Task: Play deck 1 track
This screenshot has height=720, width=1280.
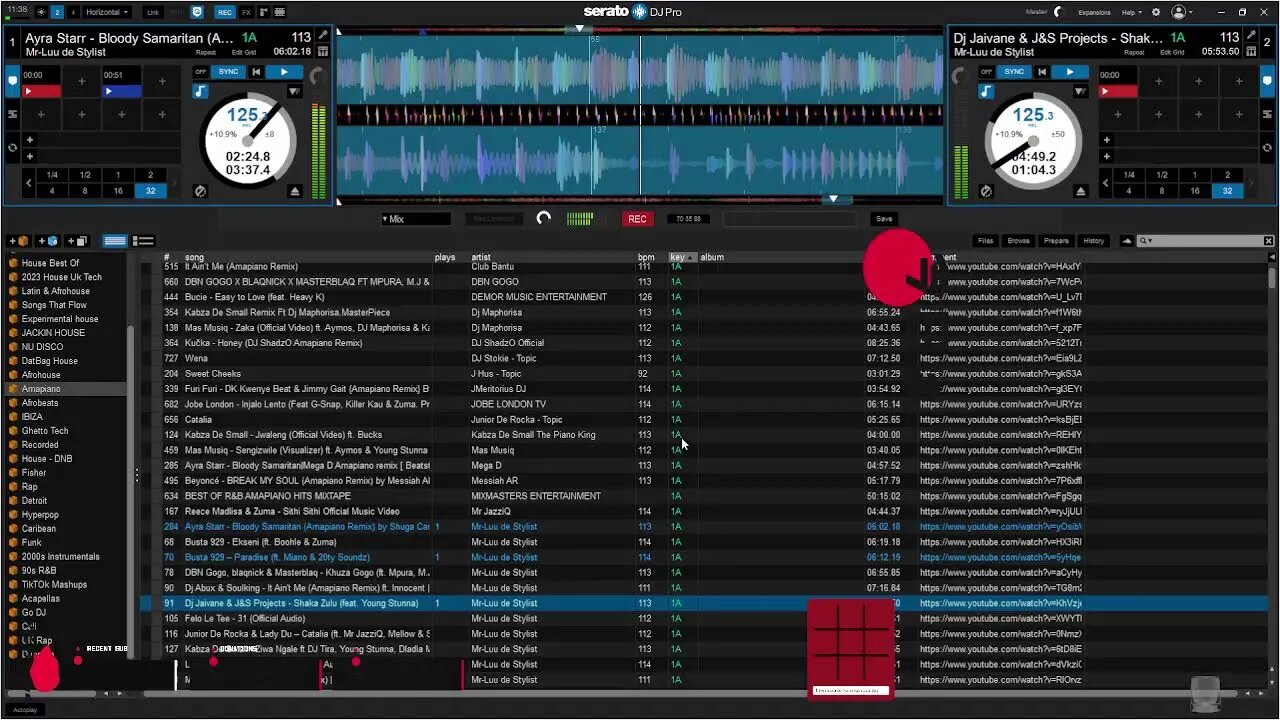Action: [x=285, y=72]
